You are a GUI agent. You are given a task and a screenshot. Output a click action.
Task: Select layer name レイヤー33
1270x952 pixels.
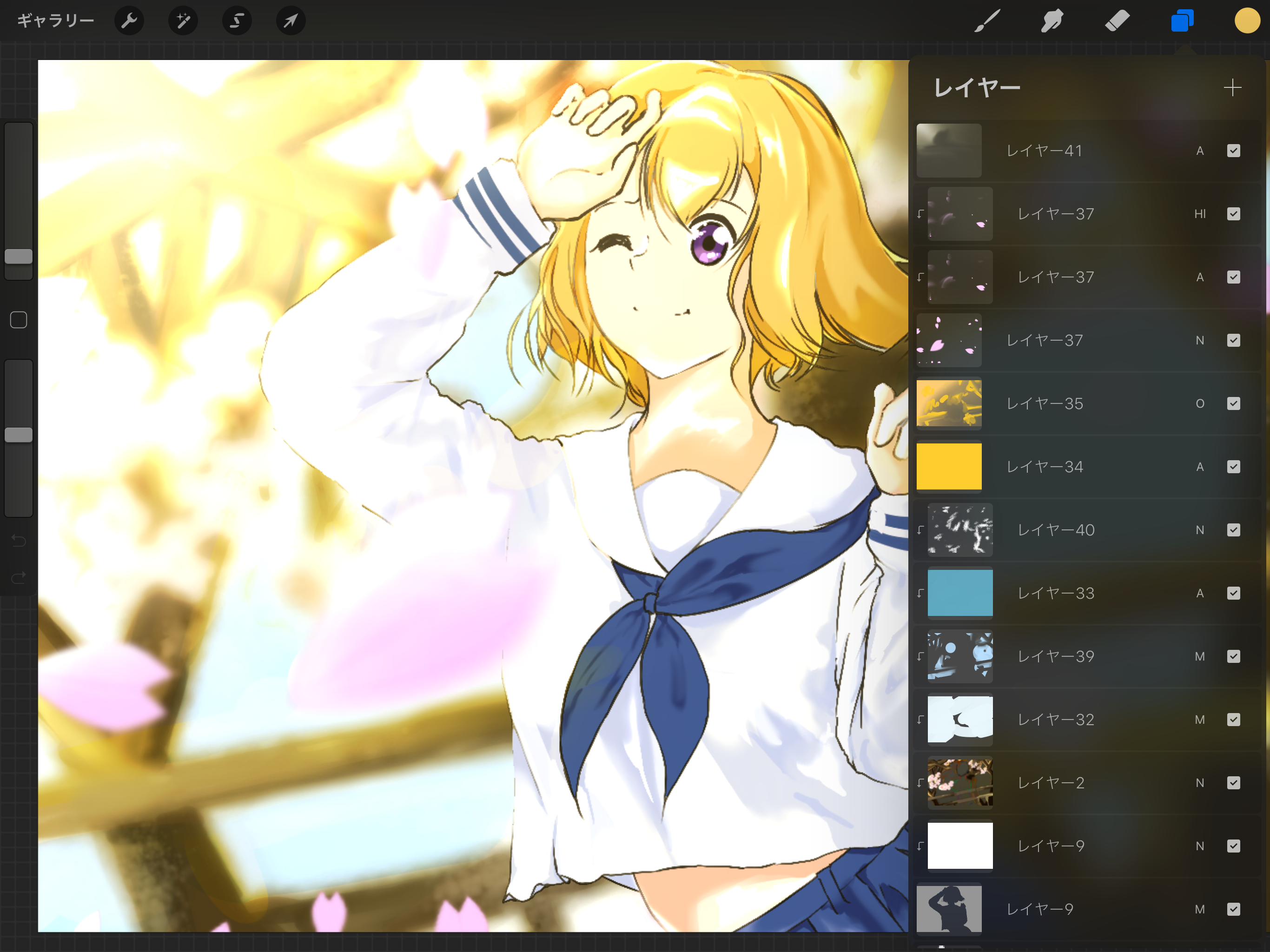pos(1056,593)
